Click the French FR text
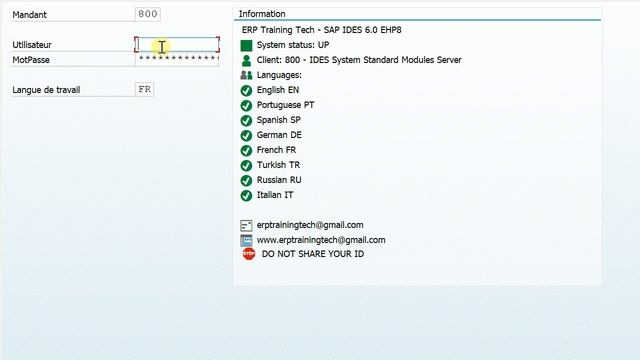This screenshot has width=640, height=360. [276, 150]
